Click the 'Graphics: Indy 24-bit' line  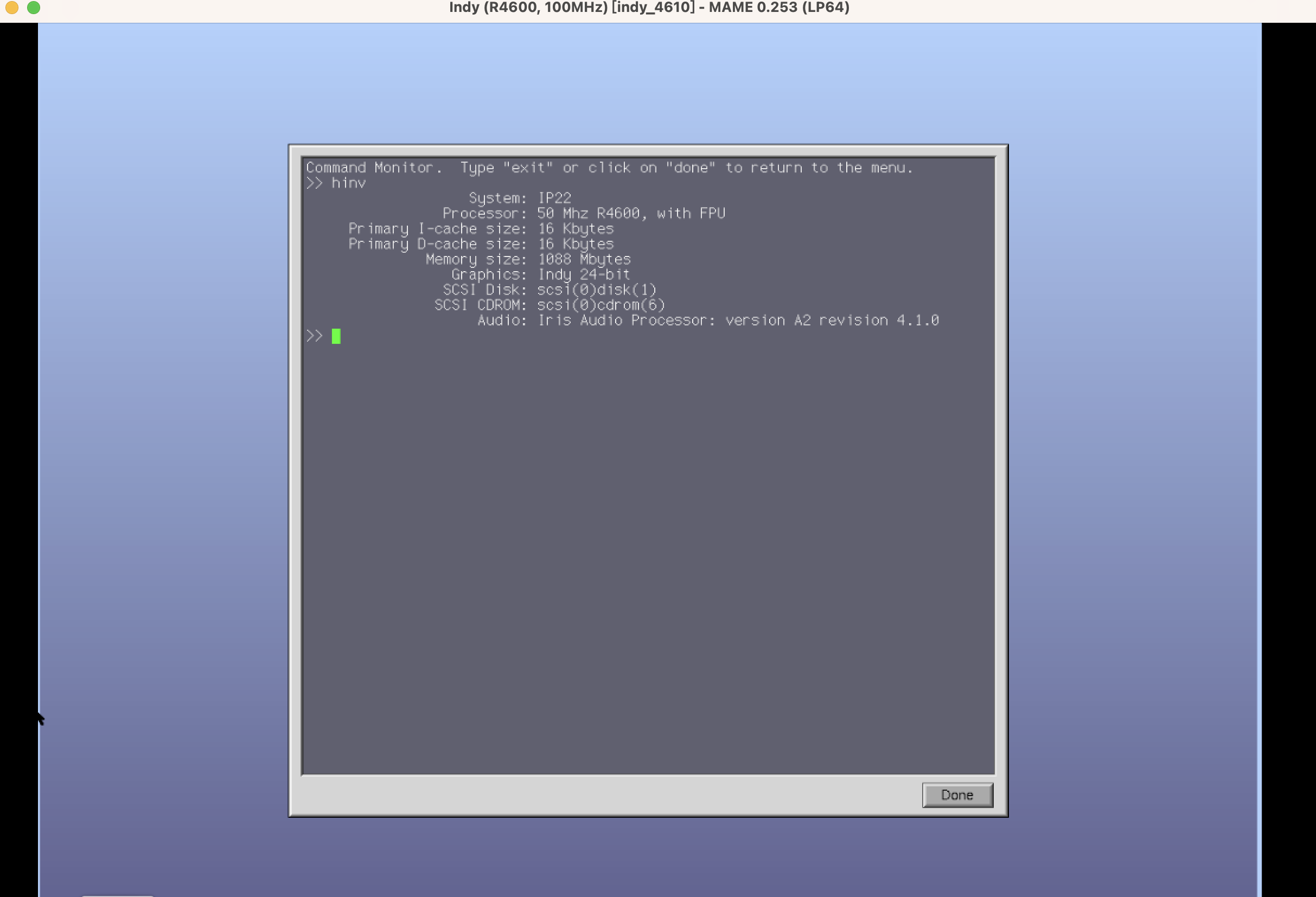point(540,274)
